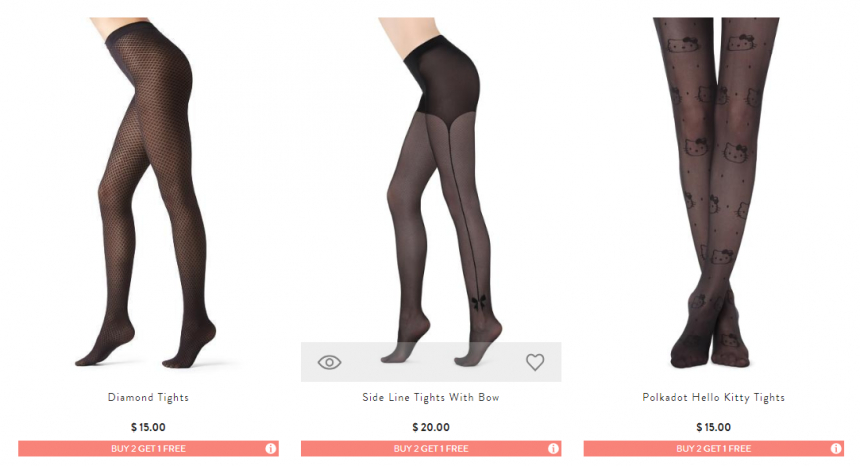Open the Diamond Tights product title
This screenshot has width=860, height=466.
click(x=148, y=397)
